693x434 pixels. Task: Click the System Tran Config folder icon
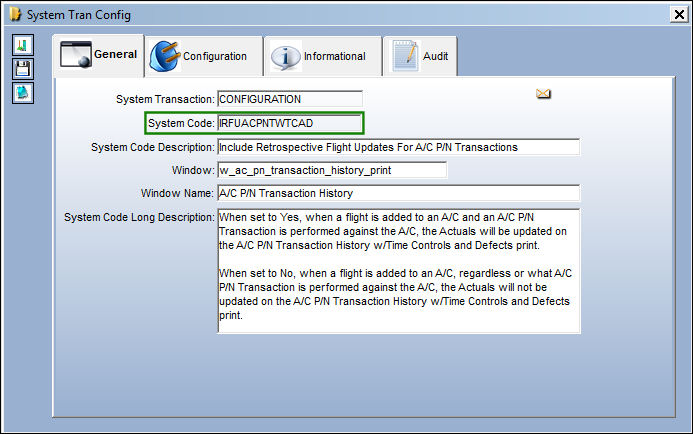click(x=15, y=15)
